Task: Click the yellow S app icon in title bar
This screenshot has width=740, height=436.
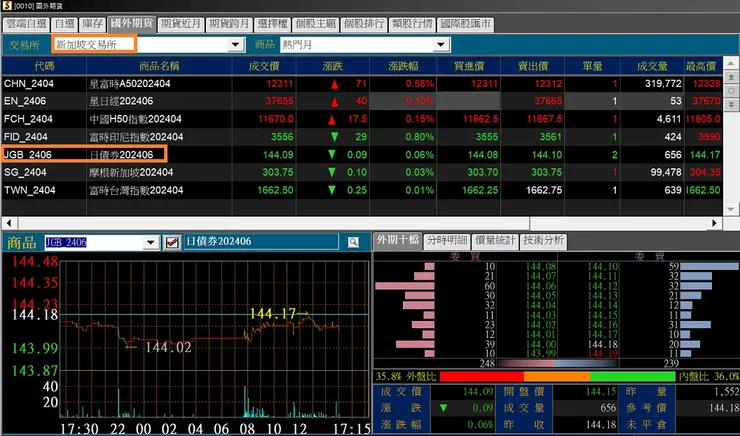Action: [7, 6]
